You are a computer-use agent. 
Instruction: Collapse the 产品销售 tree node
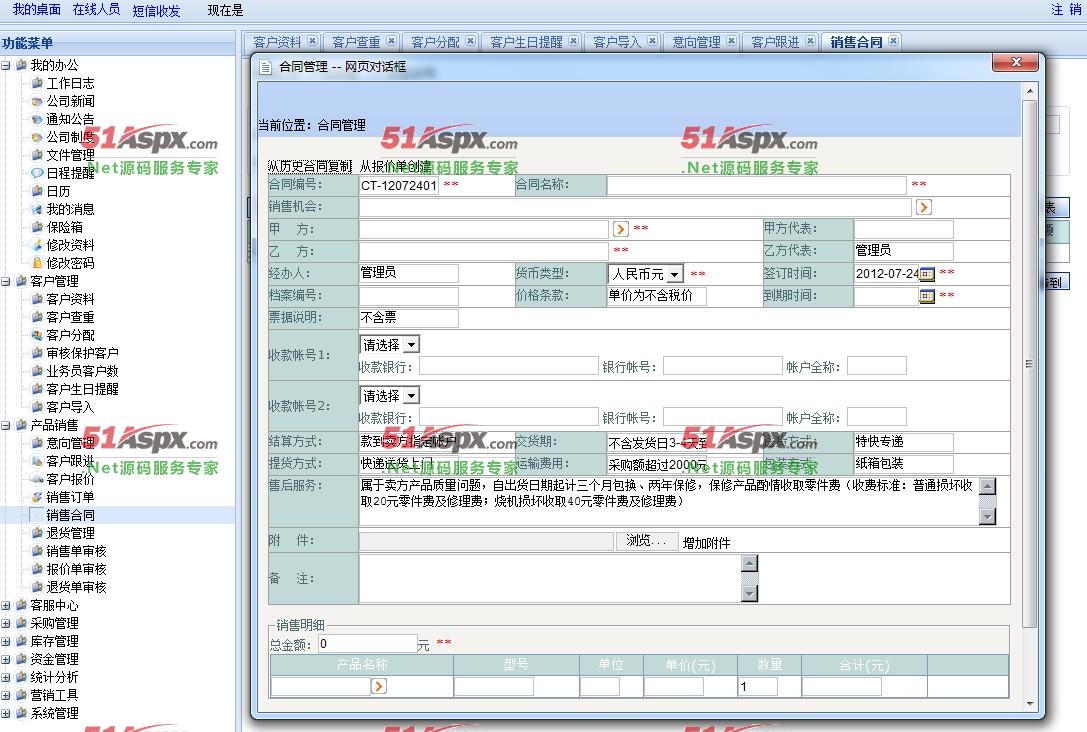point(6,426)
